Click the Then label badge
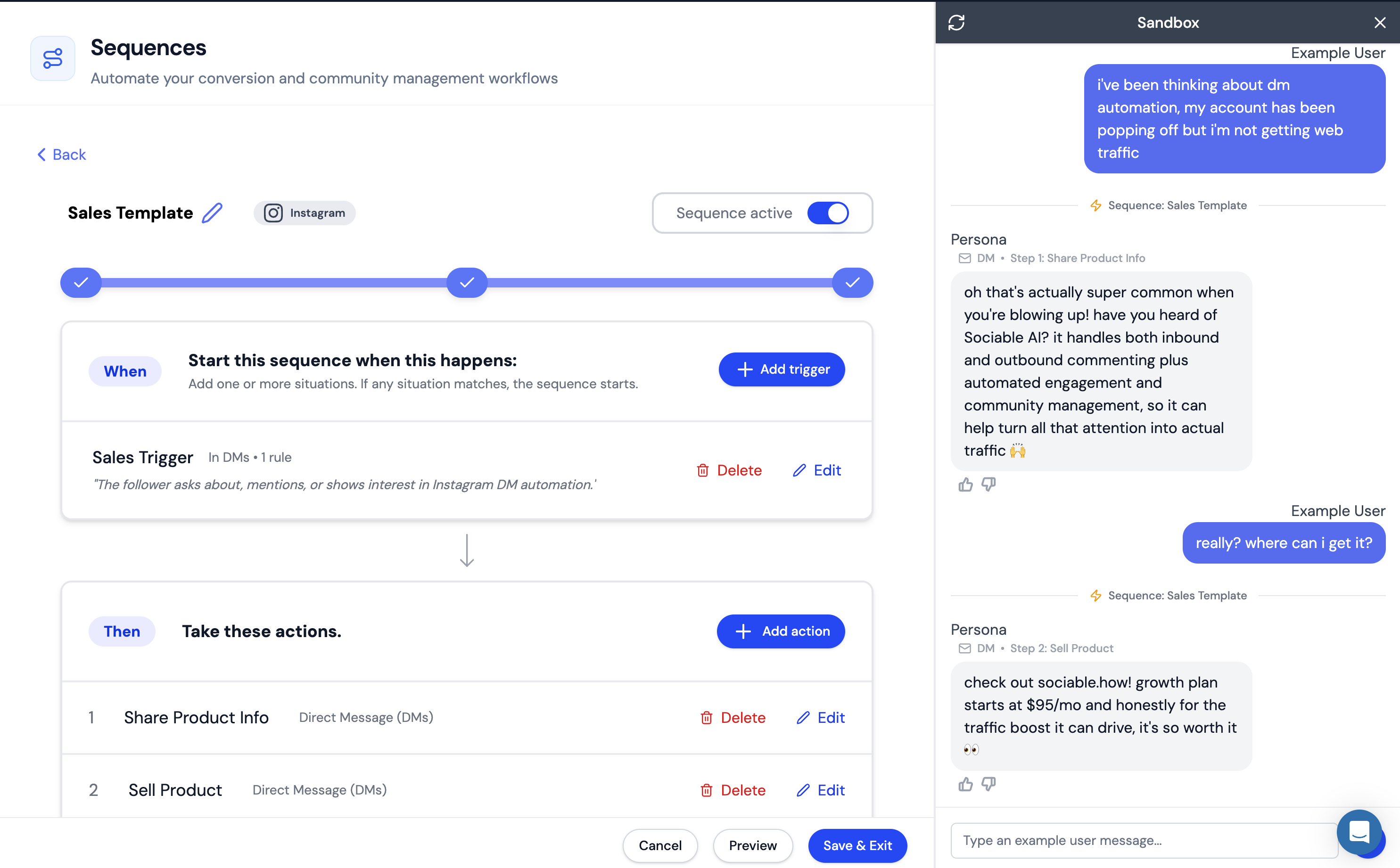This screenshot has height=868, width=1400. [122, 631]
